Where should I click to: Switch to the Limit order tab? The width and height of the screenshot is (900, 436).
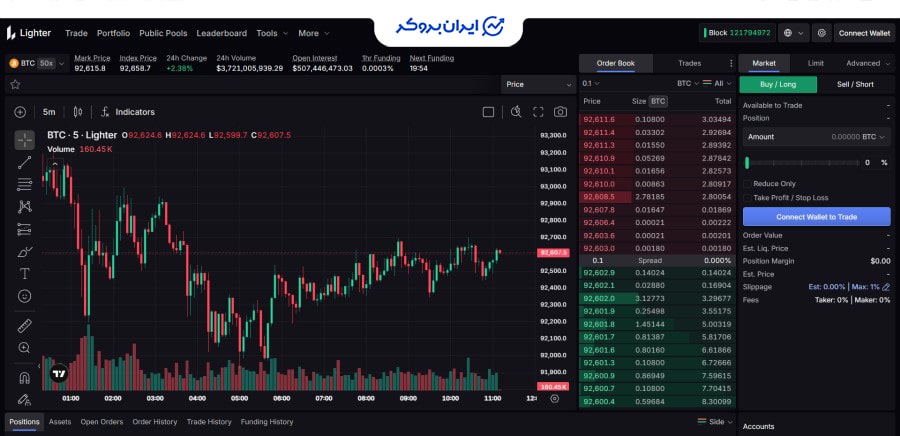point(816,63)
